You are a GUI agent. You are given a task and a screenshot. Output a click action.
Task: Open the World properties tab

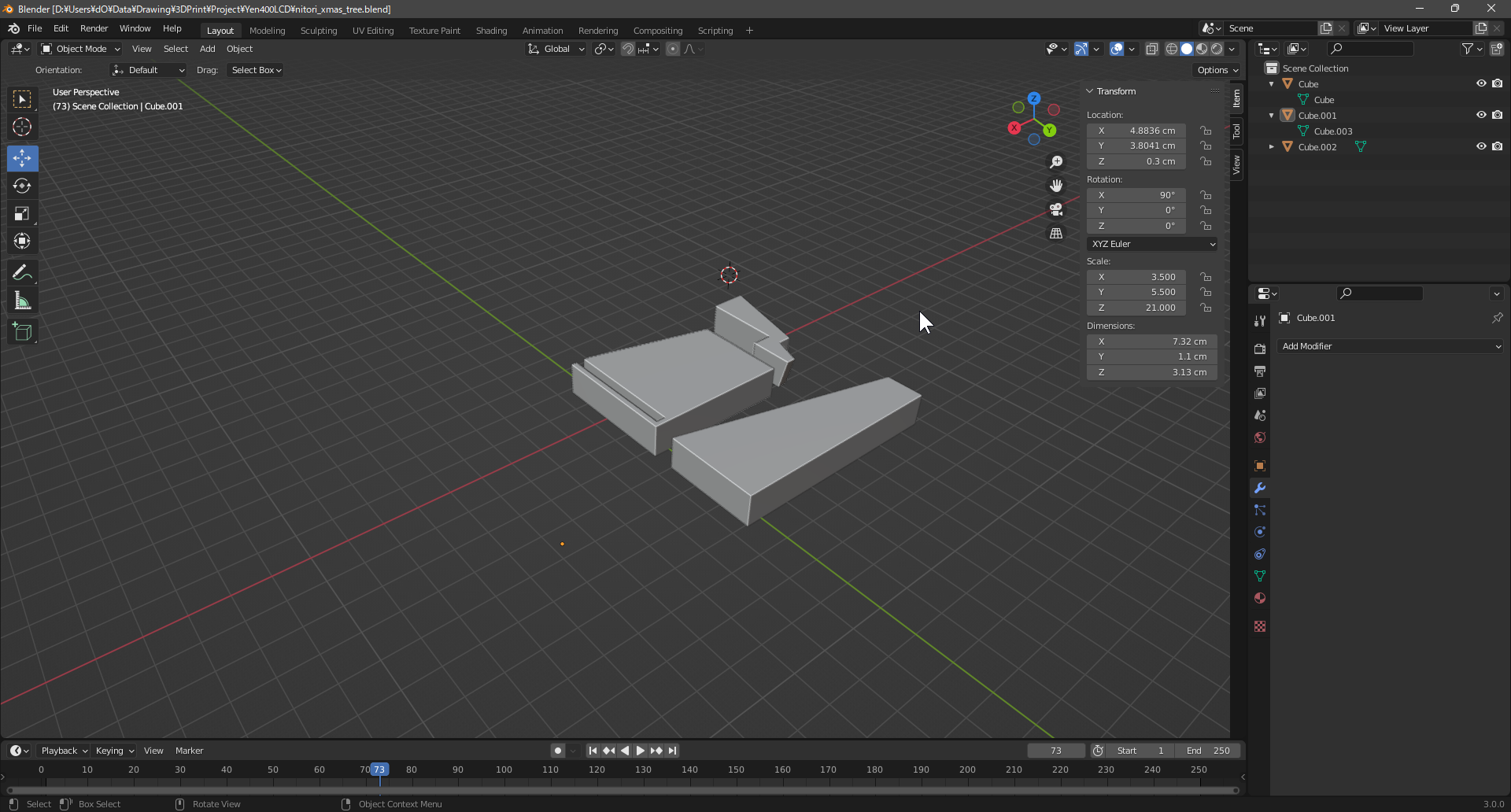point(1260,437)
